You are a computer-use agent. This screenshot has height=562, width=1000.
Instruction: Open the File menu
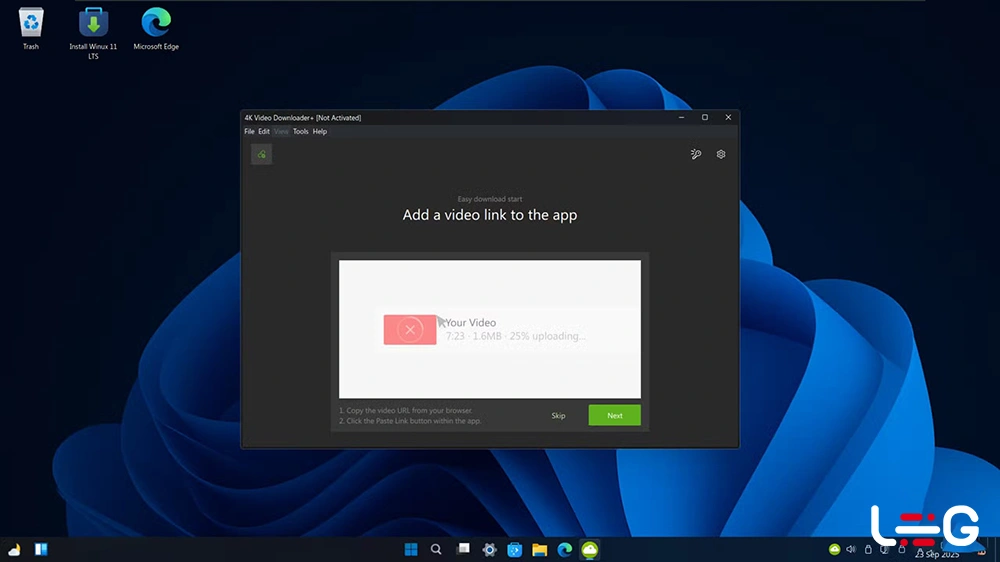click(x=249, y=132)
